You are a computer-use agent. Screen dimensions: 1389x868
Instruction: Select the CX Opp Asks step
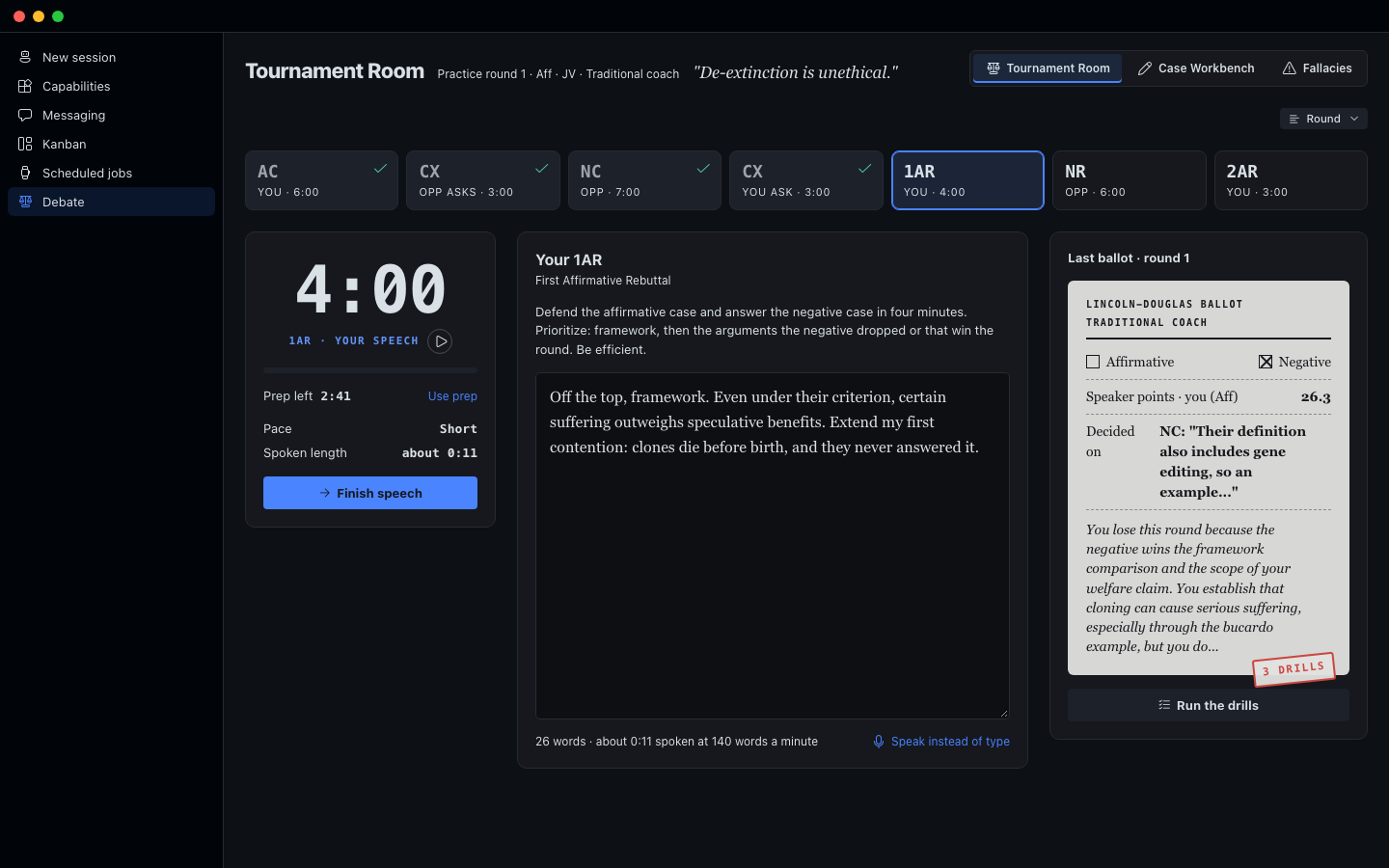(483, 180)
